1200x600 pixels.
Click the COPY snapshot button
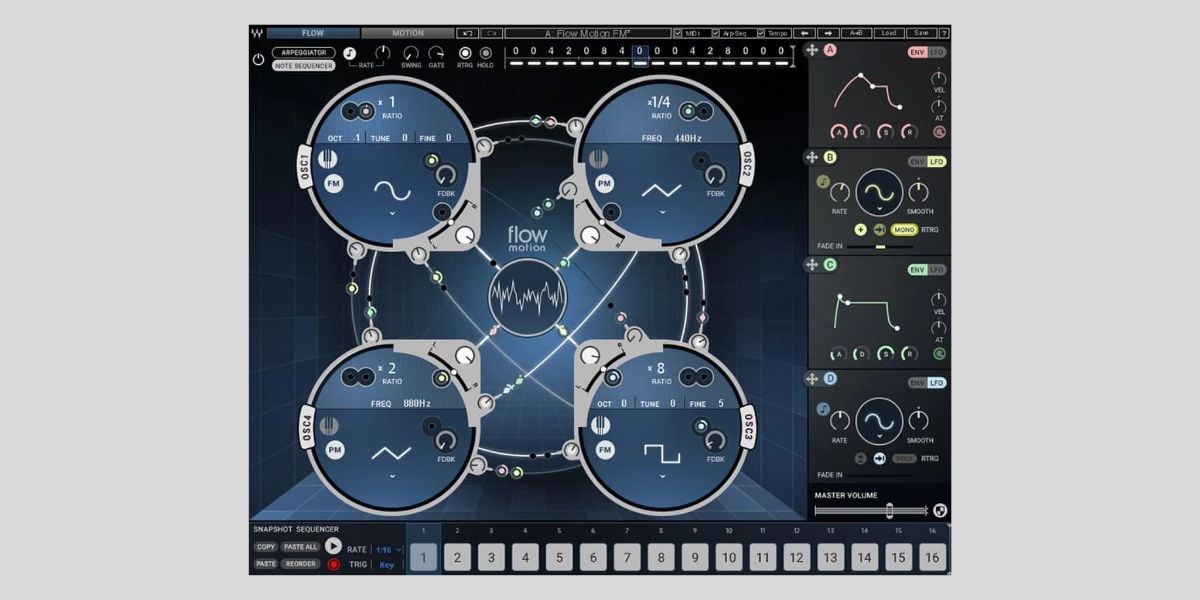[x=266, y=547]
